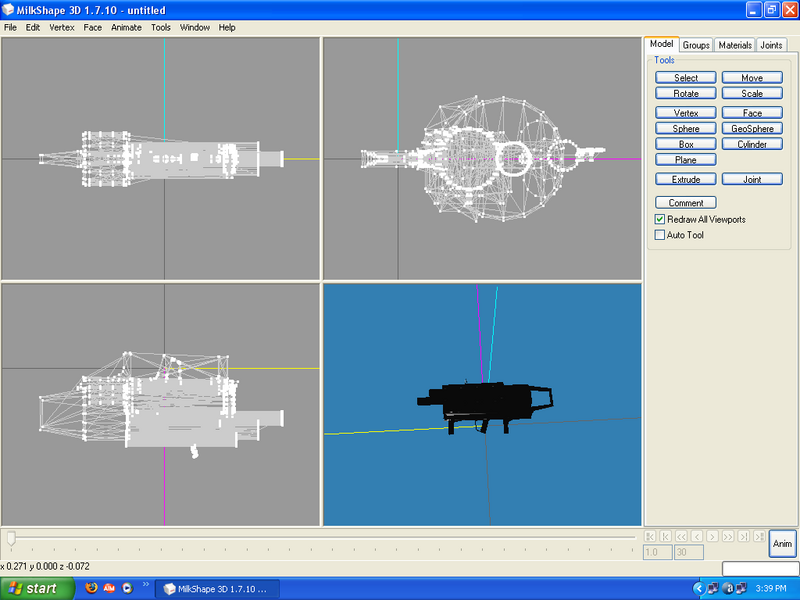800x600 pixels.
Task: Click the fast-forward double-arrow button
Action: [x=728, y=536]
